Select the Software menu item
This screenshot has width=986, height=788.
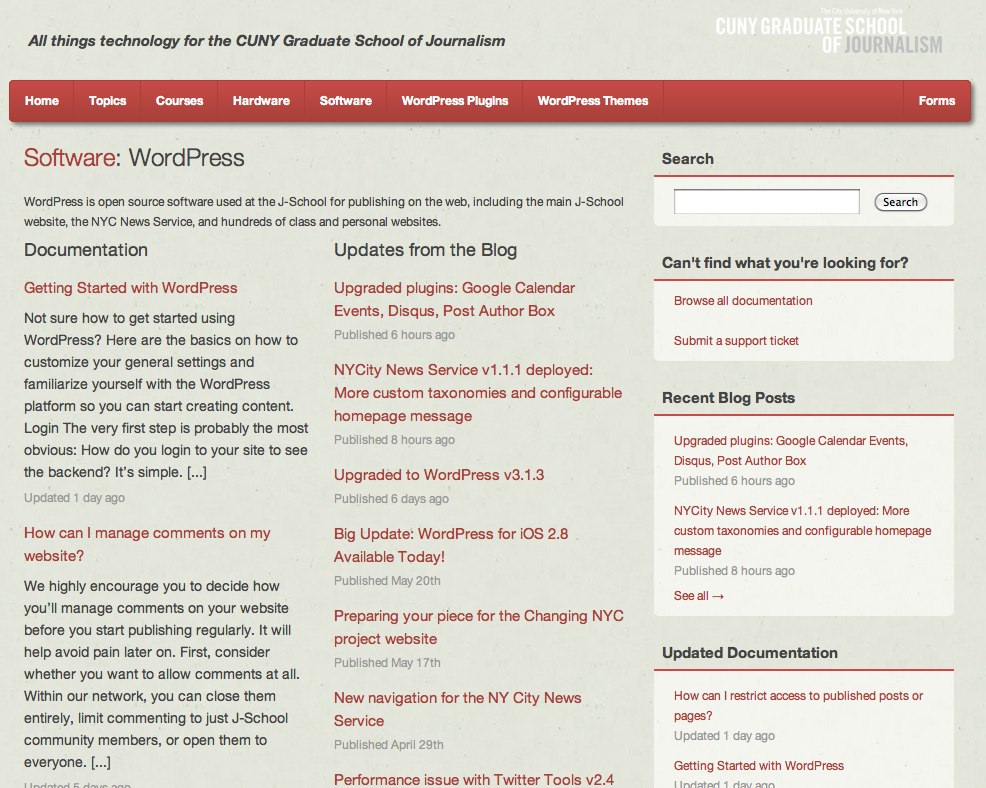[345, 101]
